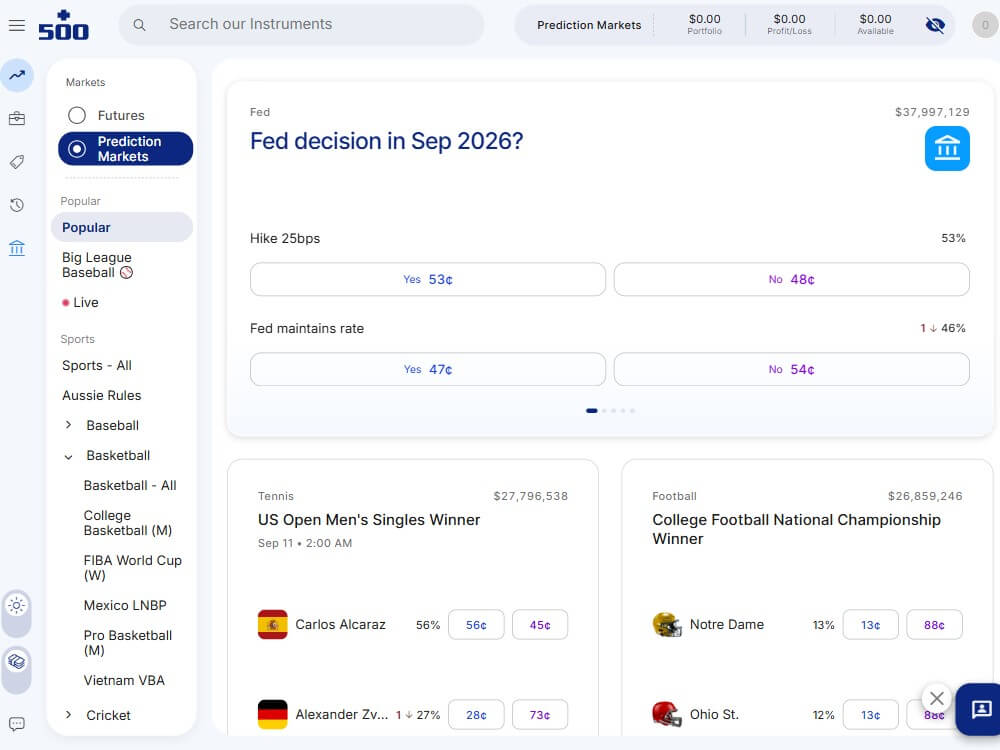
Task: Select Pro Basketball (M)
Action: point(128,643)
